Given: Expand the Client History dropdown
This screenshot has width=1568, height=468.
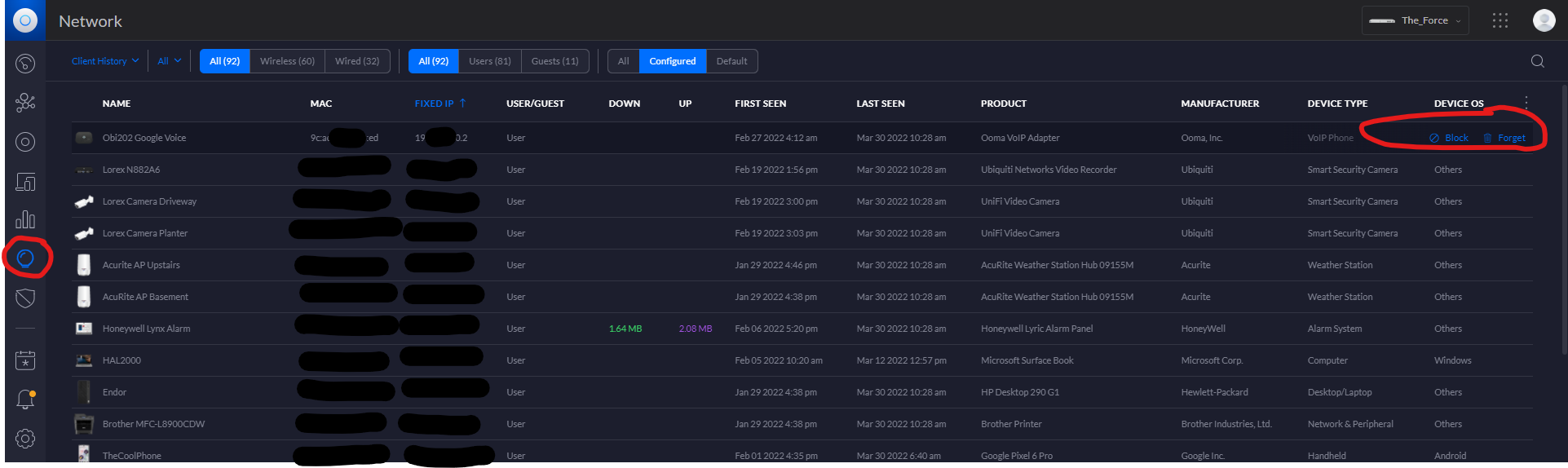Looking at the screenshot, I should [x=104, y=61].
